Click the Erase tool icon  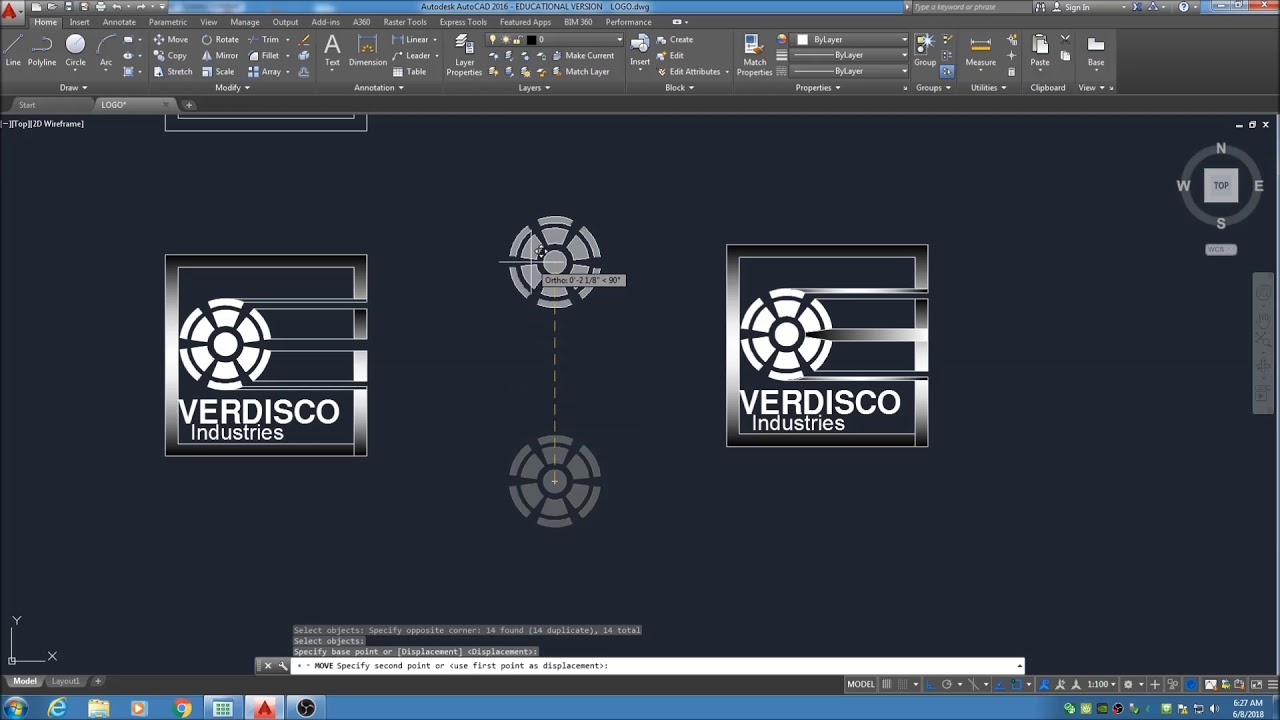(305, 40)
